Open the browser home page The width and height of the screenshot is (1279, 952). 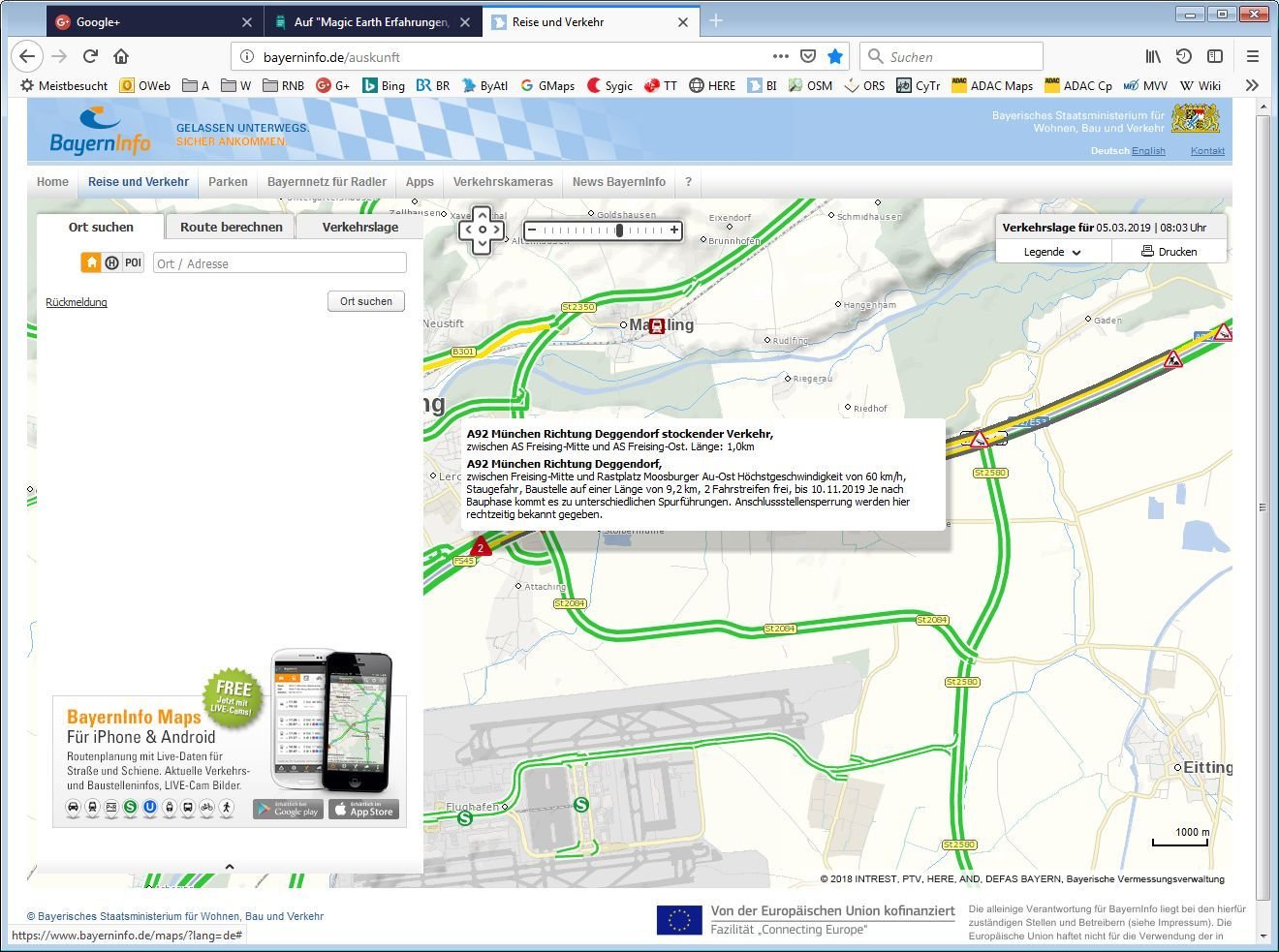point(121,56)
